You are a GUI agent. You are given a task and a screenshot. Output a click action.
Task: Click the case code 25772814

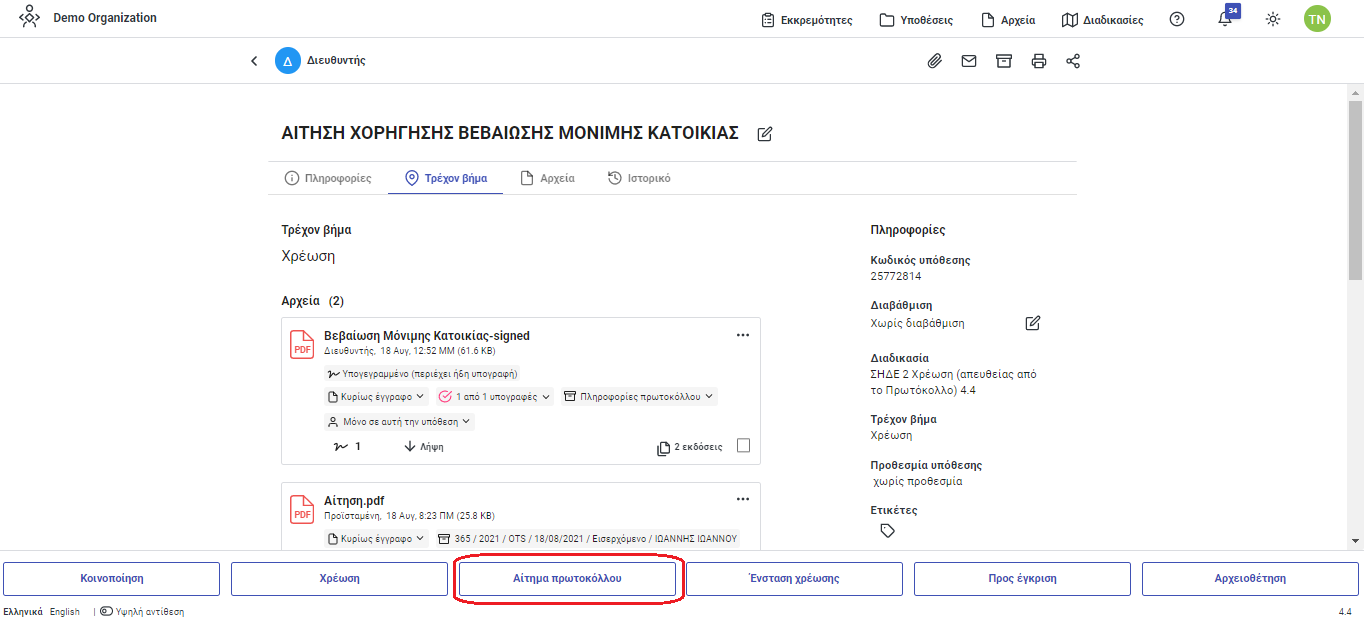pyautogui.click(x=896, y=276)
